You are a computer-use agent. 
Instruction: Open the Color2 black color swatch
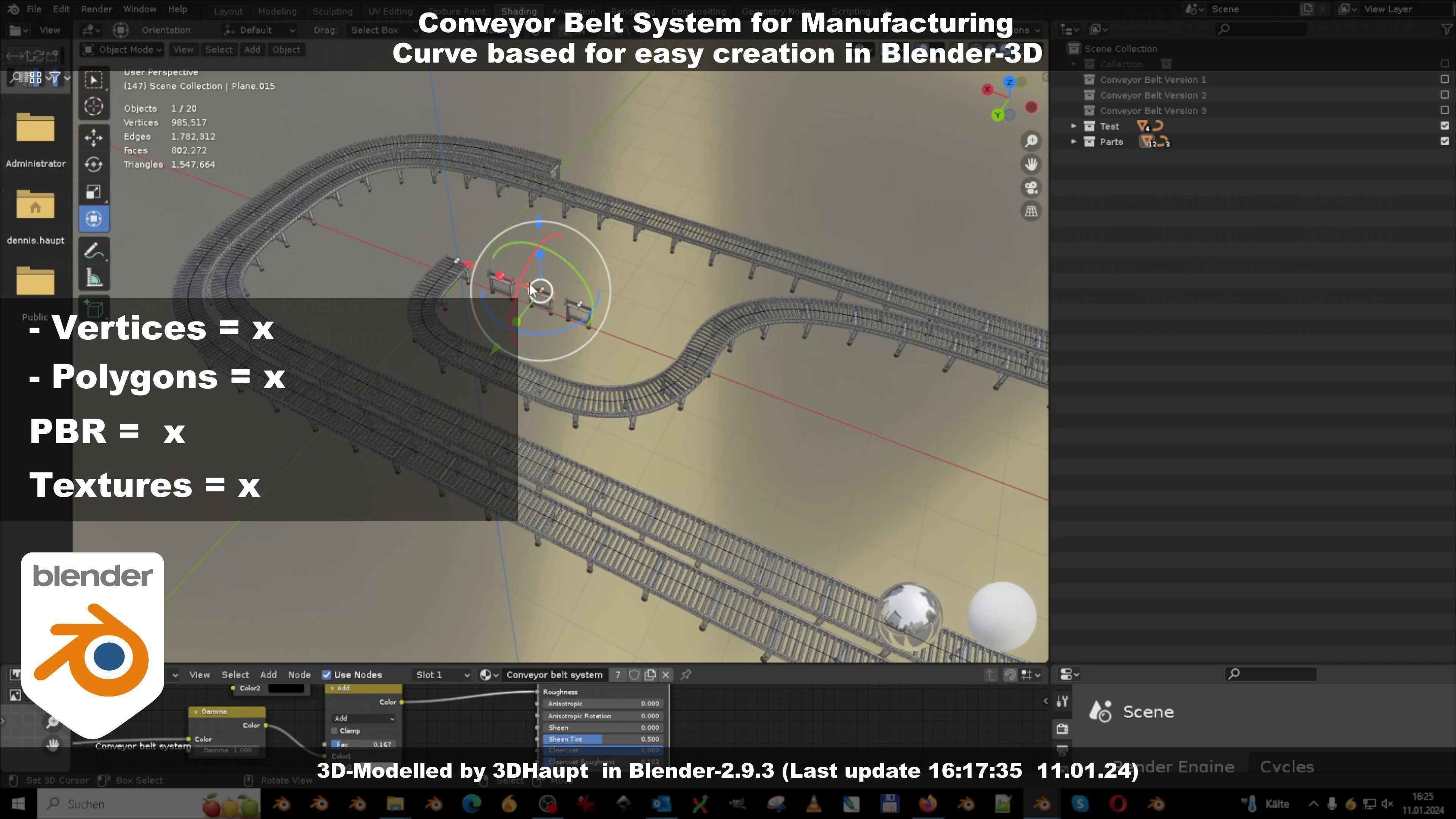(286, 688)
